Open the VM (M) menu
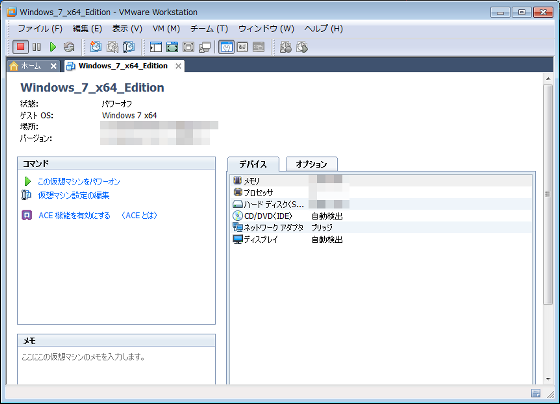Image resolution: width=560 pixels, height=404 pixels. tap(166, 29)
